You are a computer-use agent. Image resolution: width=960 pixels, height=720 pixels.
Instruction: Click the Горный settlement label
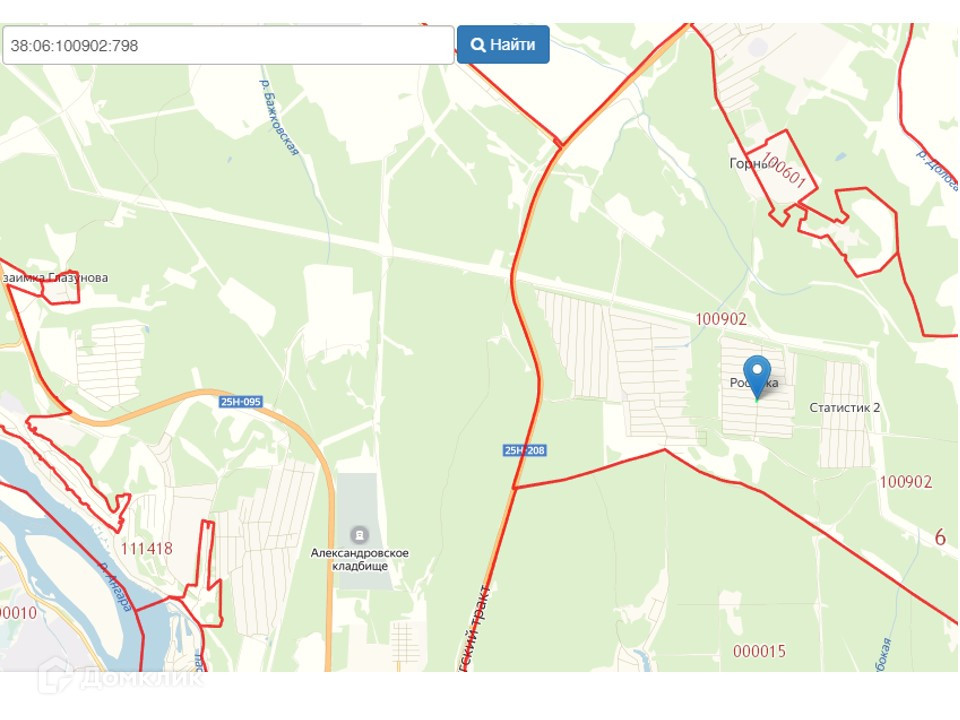748,163
